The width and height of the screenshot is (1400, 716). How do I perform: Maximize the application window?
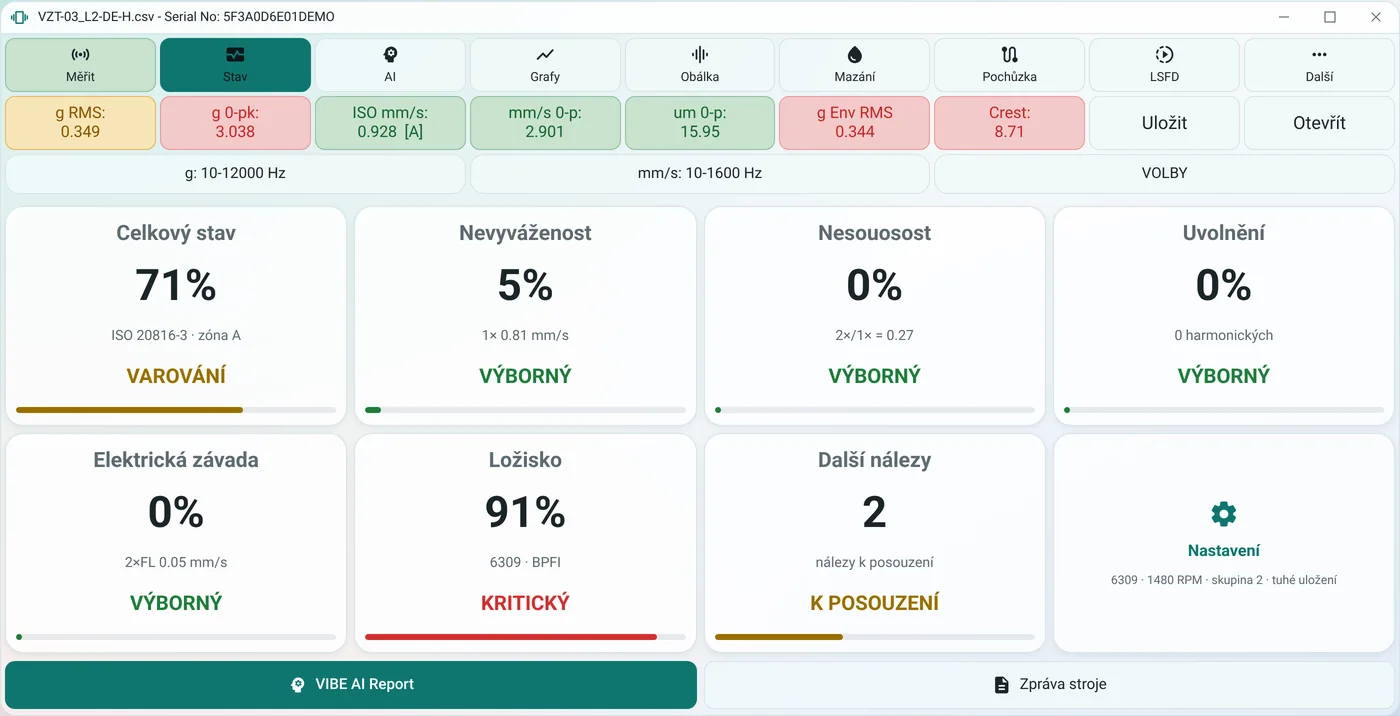click(1330, 17)
